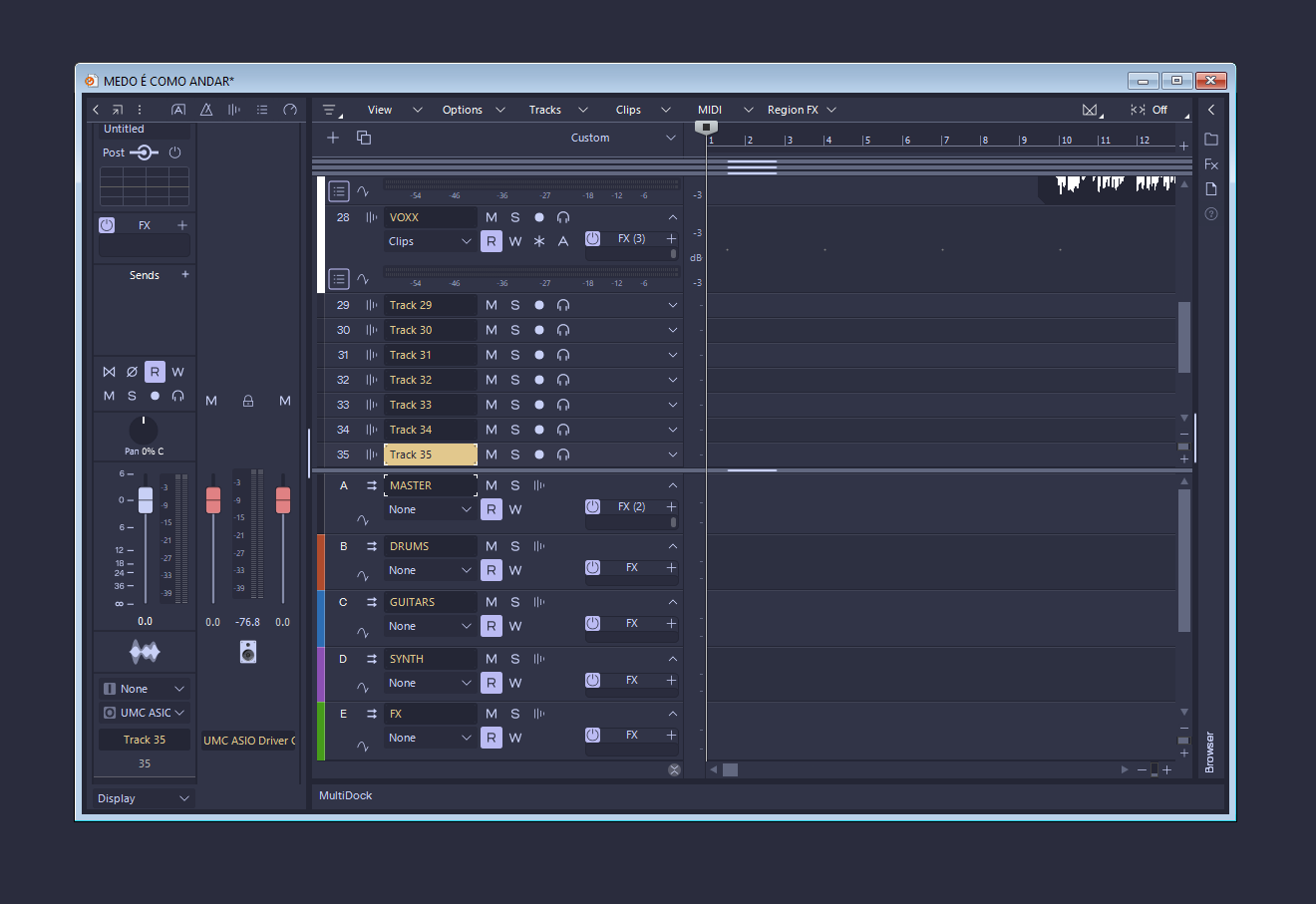The width and height of the screenshot is (1316, 904).
Task: Click the duplicate track icon
Action: (364, 138)
